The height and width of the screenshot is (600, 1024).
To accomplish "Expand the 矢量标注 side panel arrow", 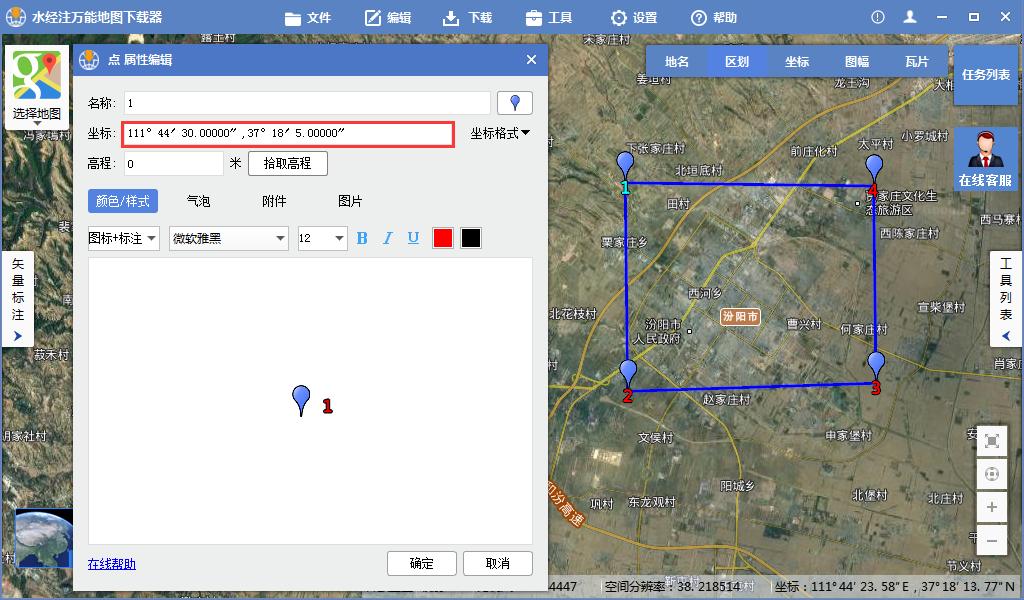I will tap(16, 334).
